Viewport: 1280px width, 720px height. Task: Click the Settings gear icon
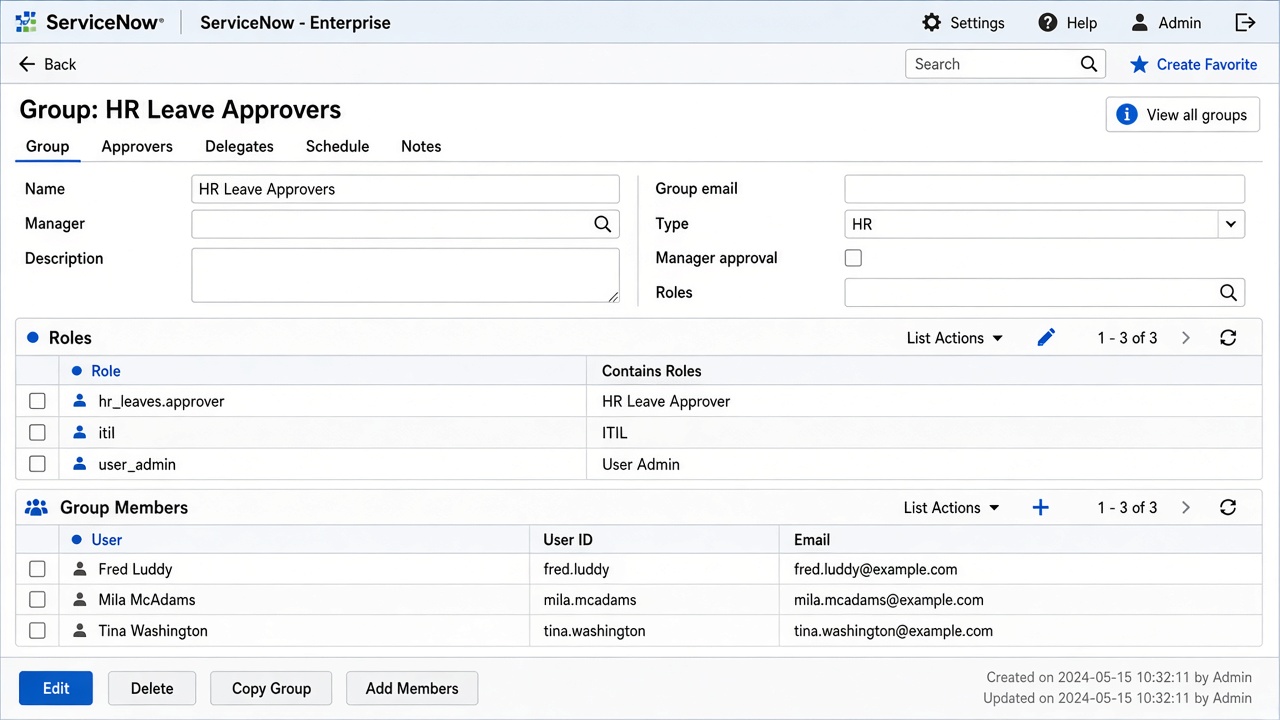tap(931, 23)
